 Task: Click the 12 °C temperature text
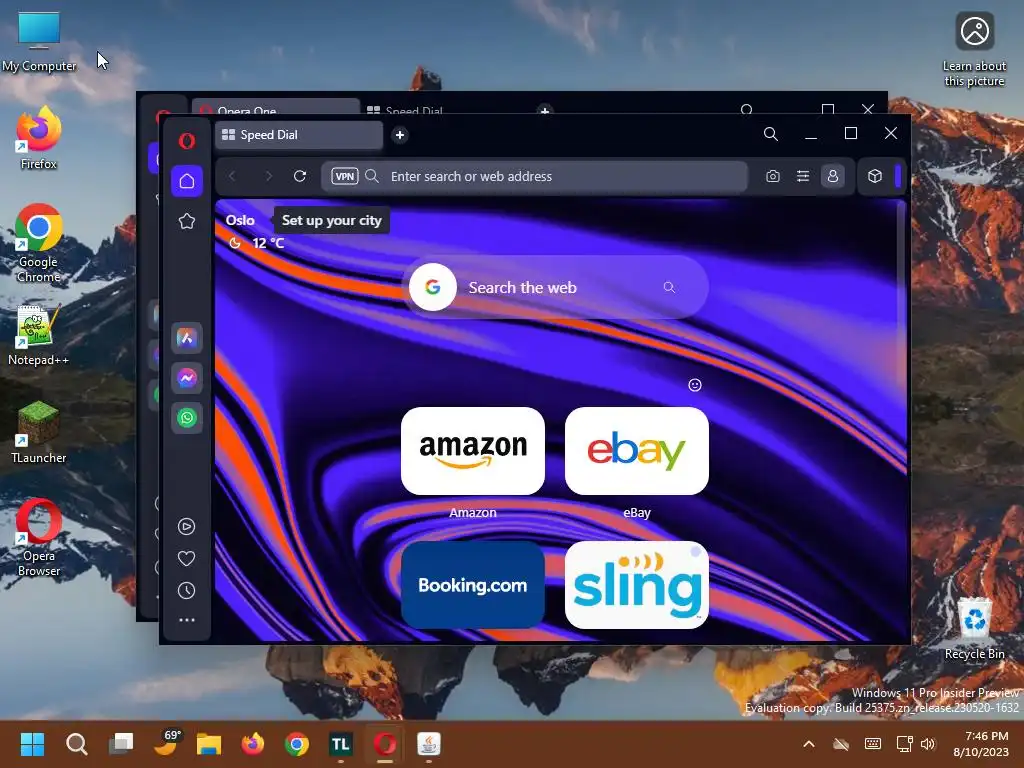click(x=268, y=243)
